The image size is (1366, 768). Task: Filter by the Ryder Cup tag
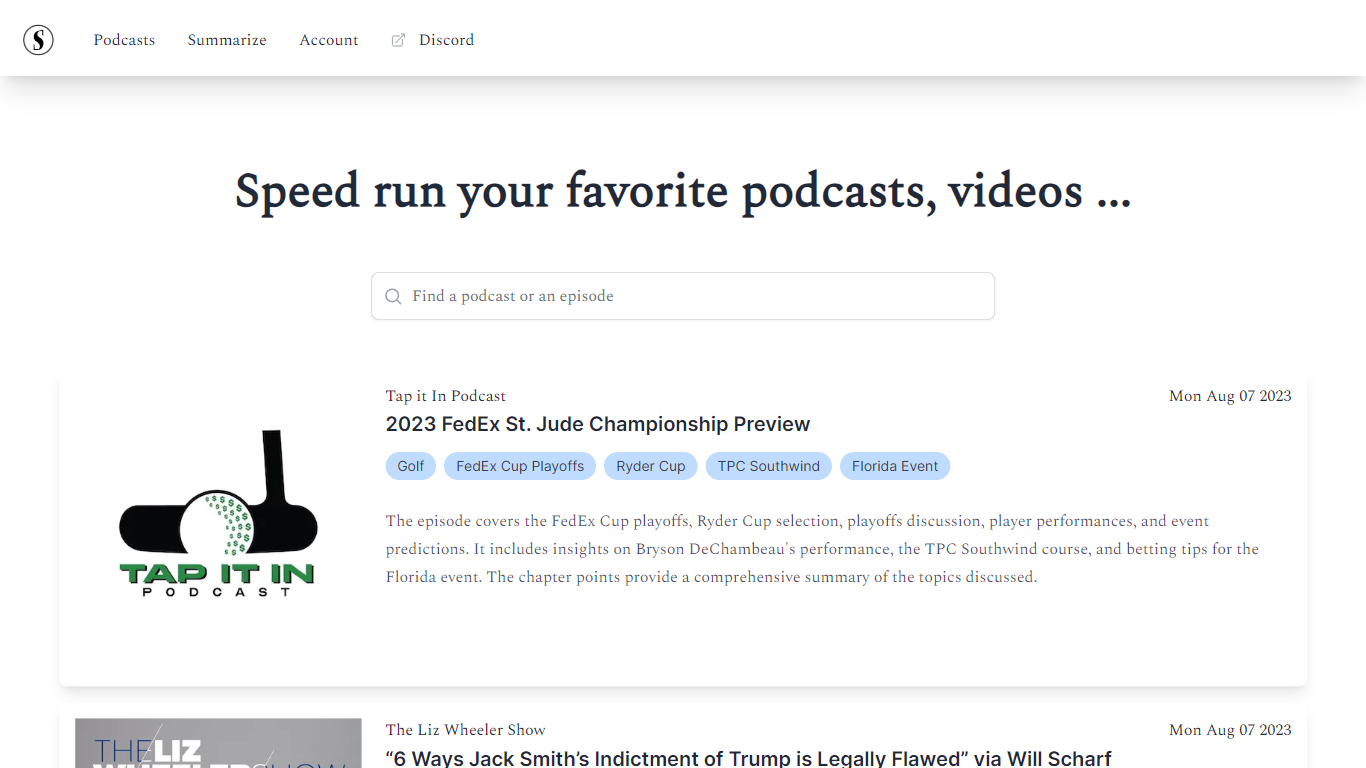click(651, 466)
